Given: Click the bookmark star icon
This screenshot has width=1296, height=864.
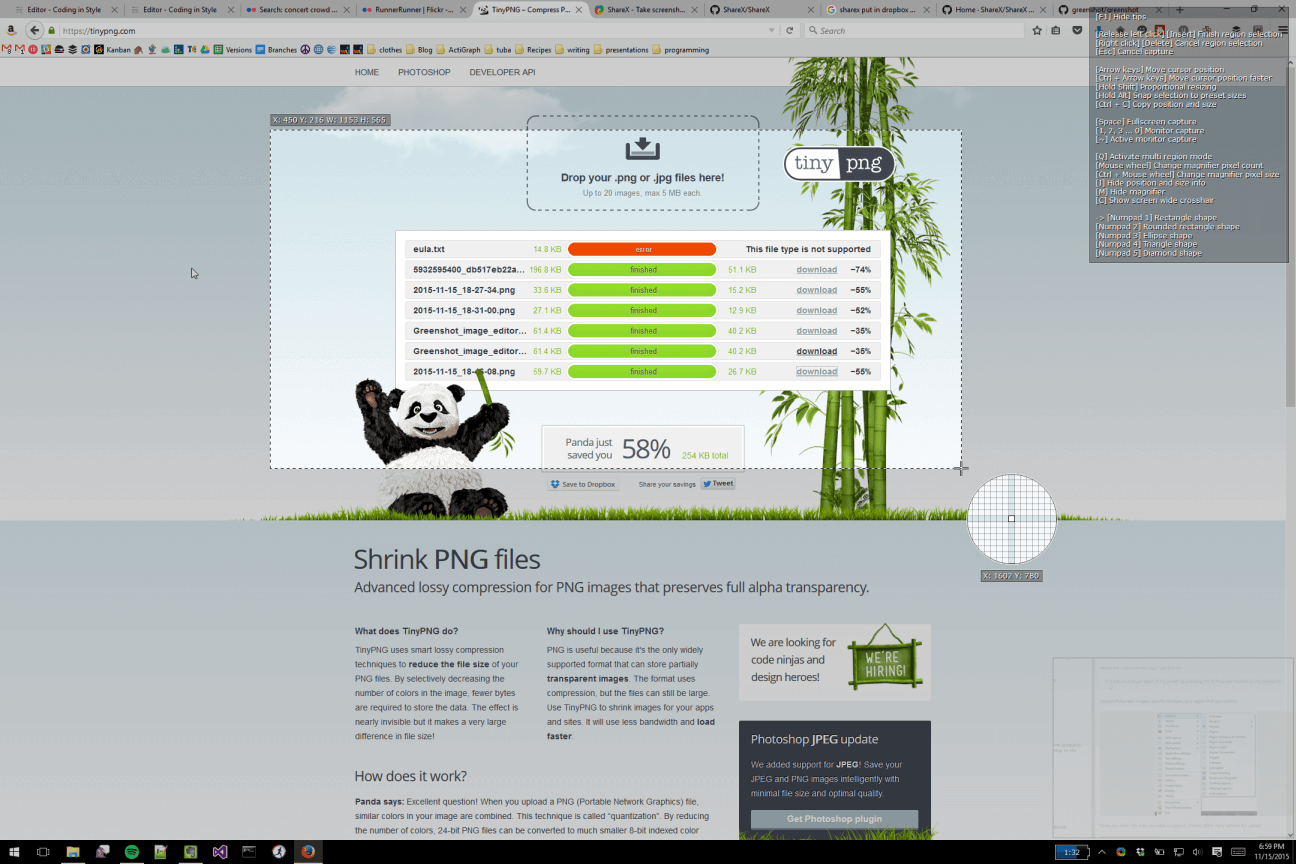Looking at the screenshot, I should 1037,31.
